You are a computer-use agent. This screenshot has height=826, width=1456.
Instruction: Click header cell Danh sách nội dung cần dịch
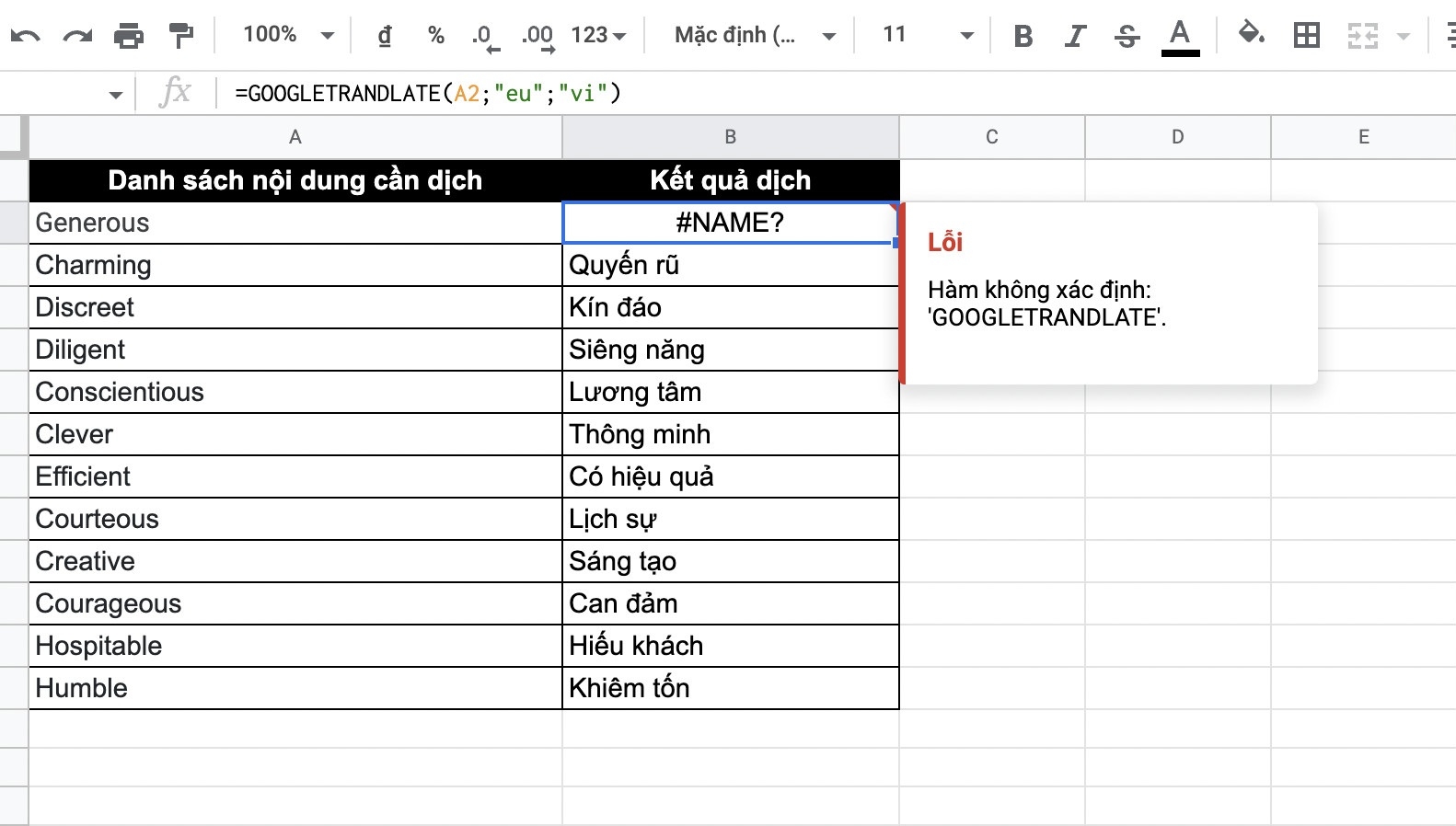(295, 180)
